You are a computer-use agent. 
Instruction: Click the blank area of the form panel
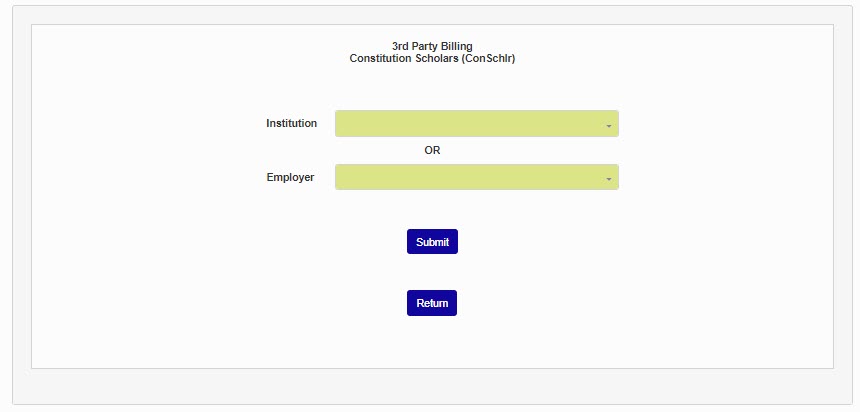[x=700, y=280]
